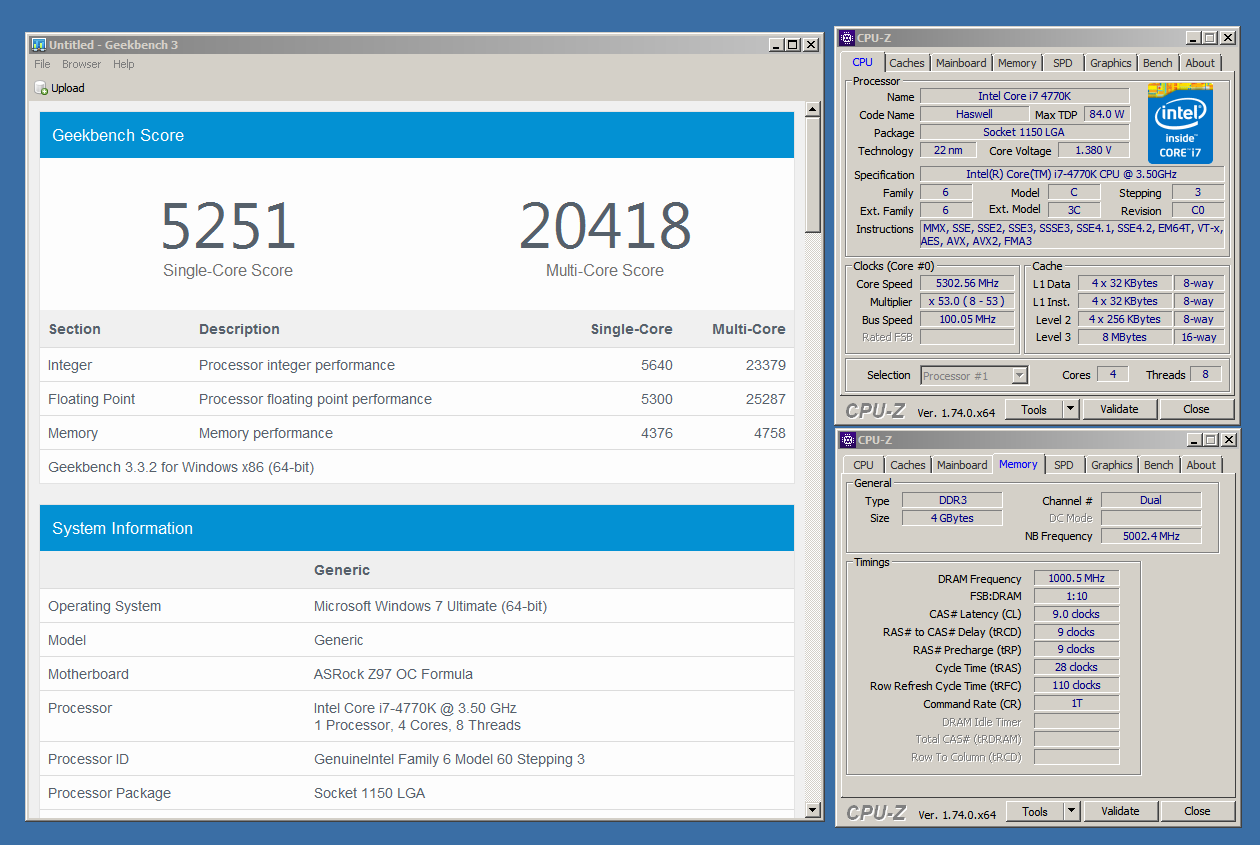
Task: Switch to Graphics tab in top CPU-Z
Action: click(1111, 63)
